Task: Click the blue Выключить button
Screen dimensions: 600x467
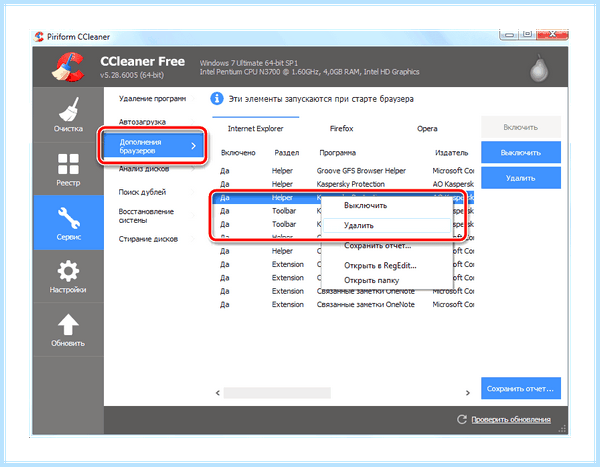Action: (x=521, y=152)
